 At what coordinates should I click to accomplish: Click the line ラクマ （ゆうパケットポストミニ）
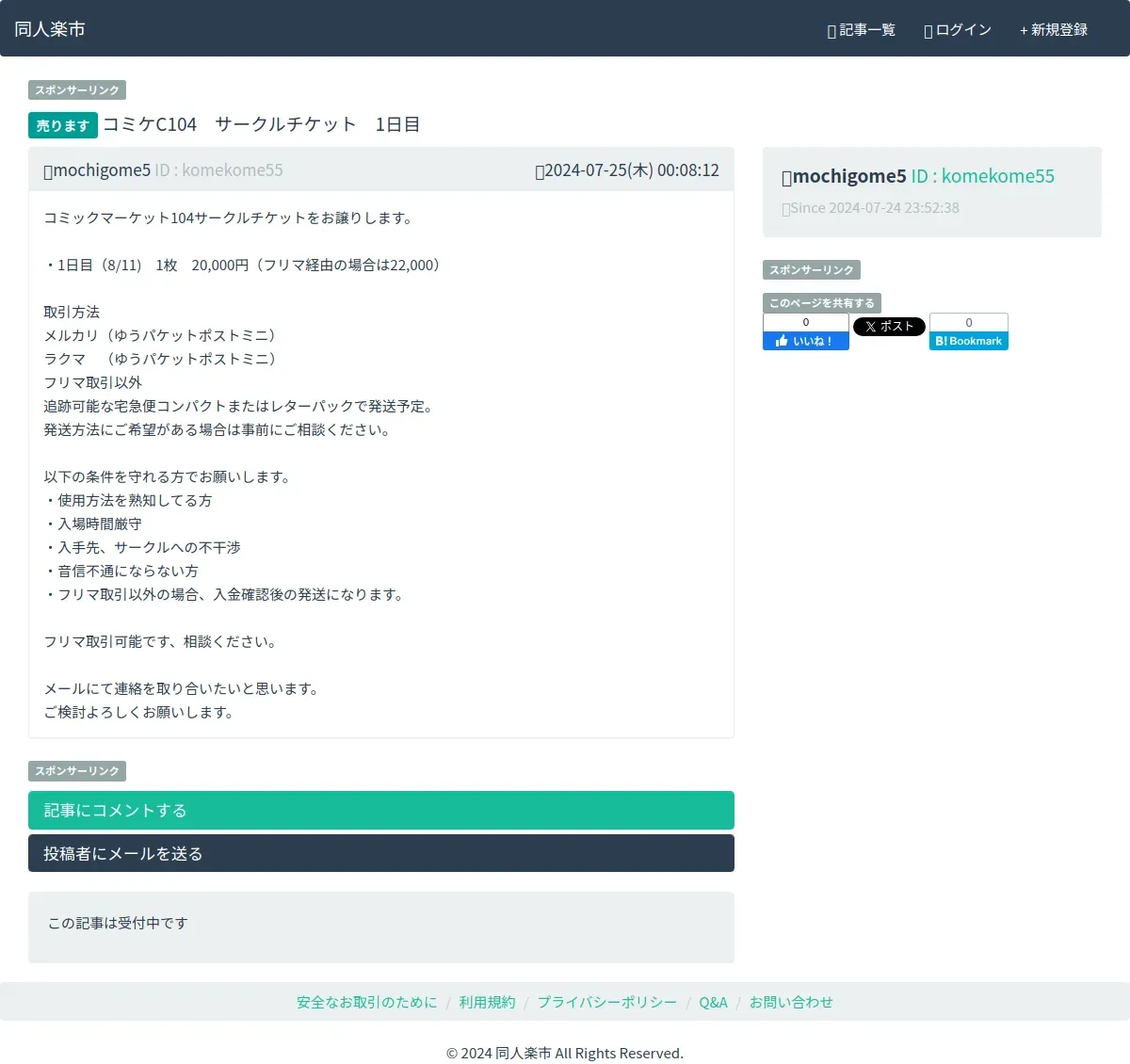pyautogui.click(x=163, y=359)
